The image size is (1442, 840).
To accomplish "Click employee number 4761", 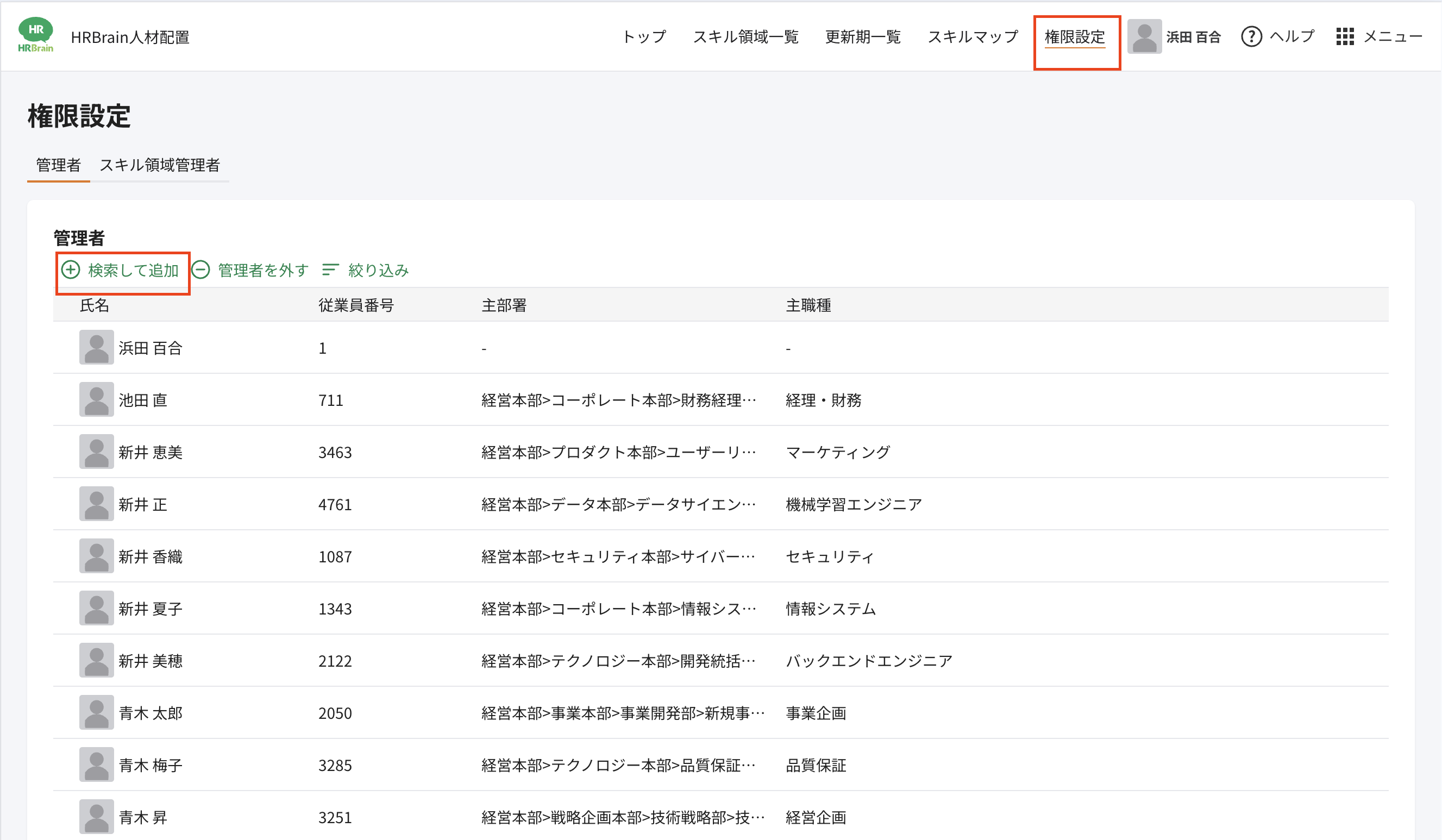I will (335, 504).
